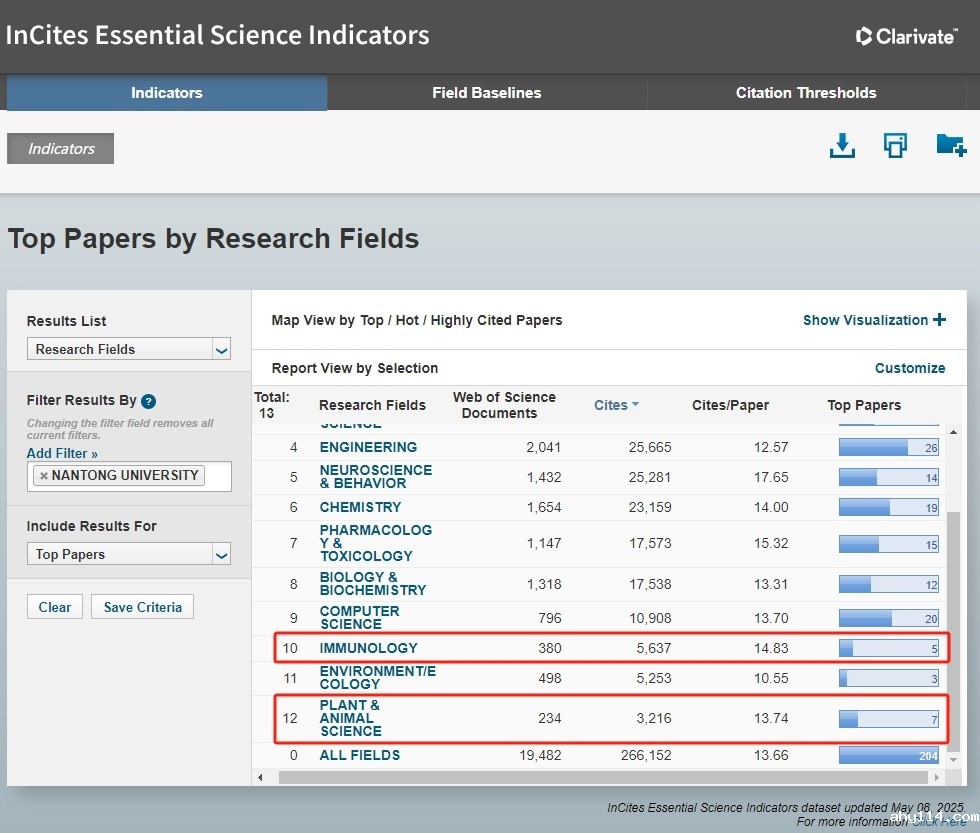Click the Research Fields column header
980x833 pixels.
click(372, 405)
